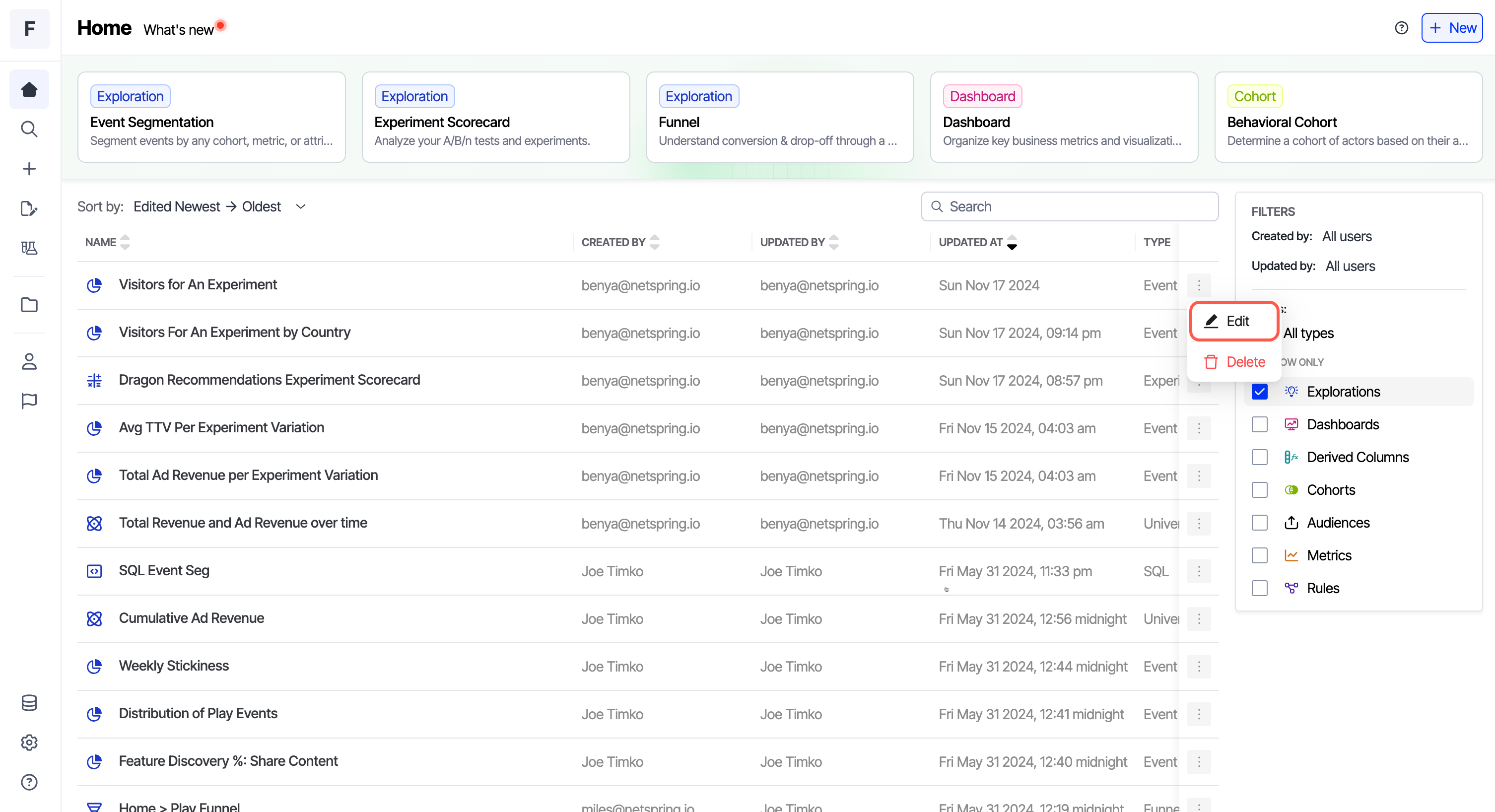Screen dimensions: 1495x812
Task: Sort table by UPDATED AT column
Action: pyautogui.click(x=978, y=242)
